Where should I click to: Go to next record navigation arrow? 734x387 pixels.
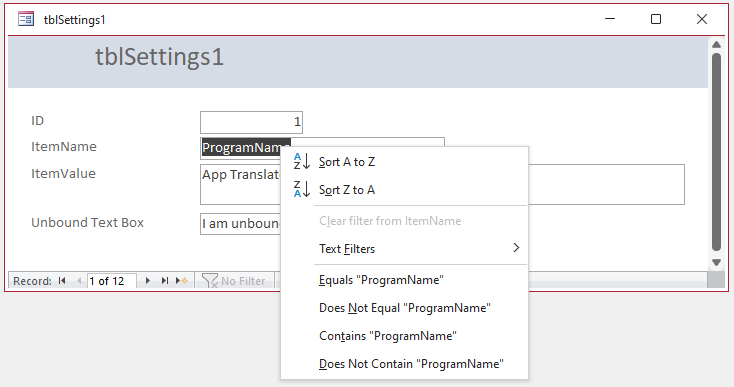147,281
